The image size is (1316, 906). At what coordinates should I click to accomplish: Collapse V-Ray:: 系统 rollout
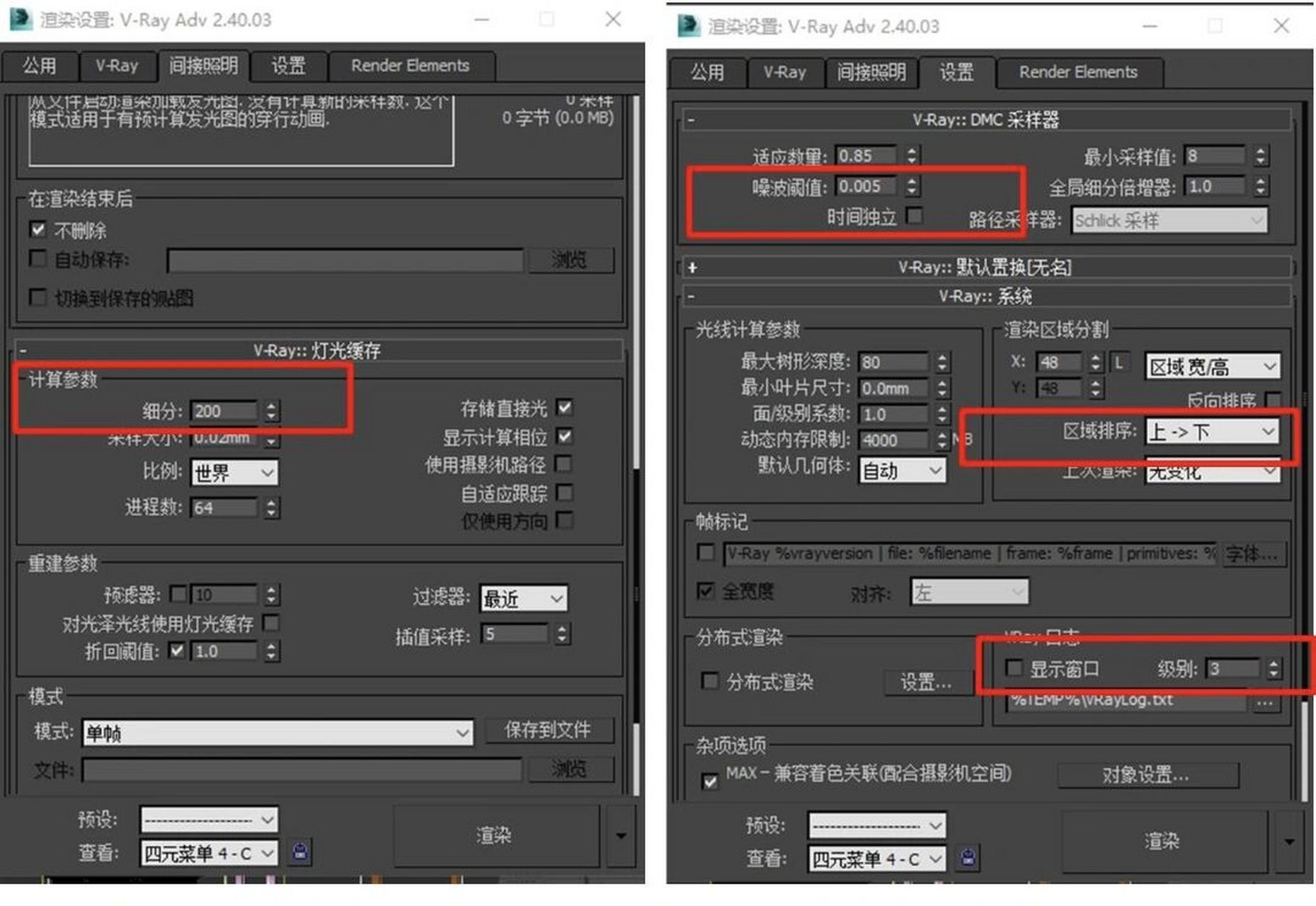click(x=985, y=296)
